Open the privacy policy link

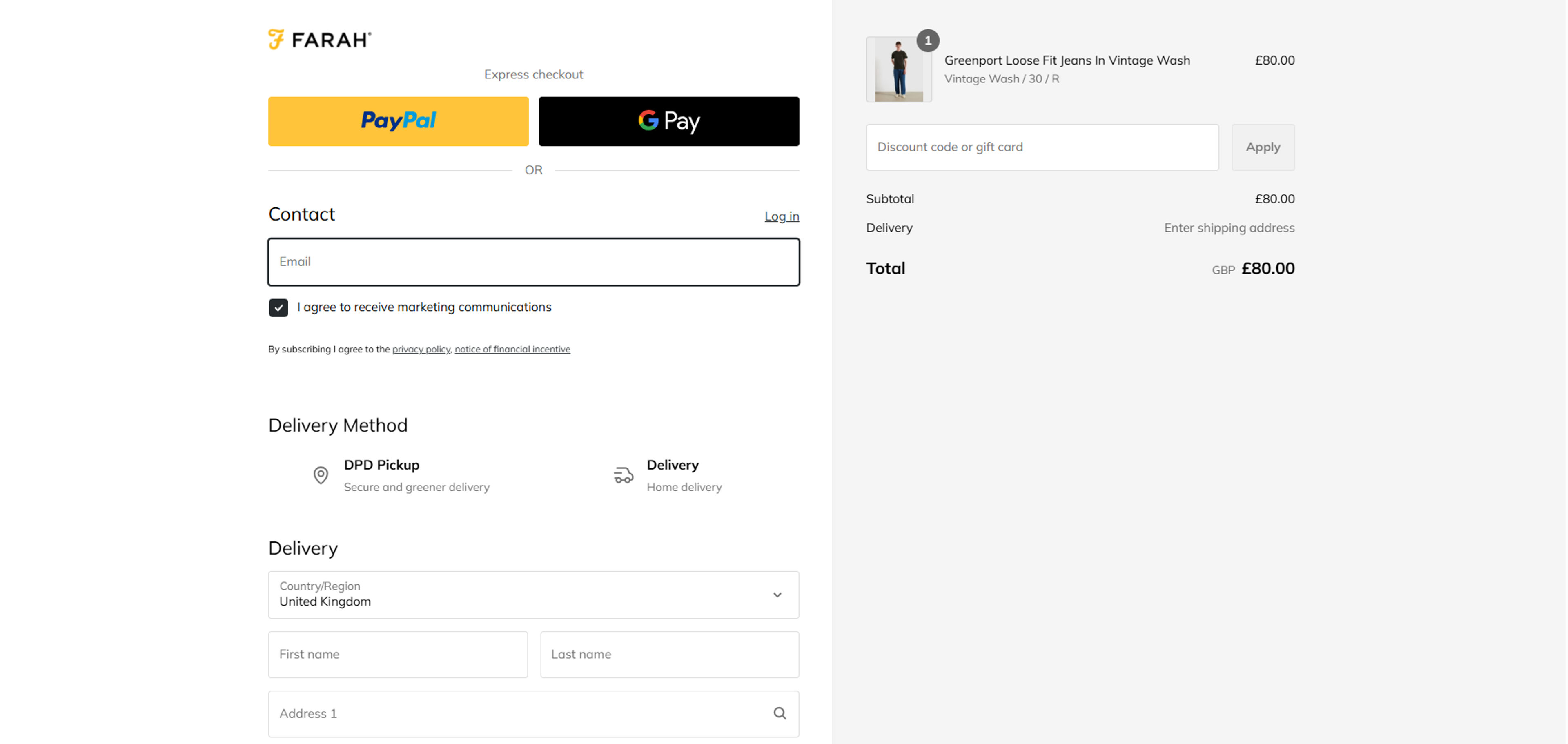click(x=421, y=349)
